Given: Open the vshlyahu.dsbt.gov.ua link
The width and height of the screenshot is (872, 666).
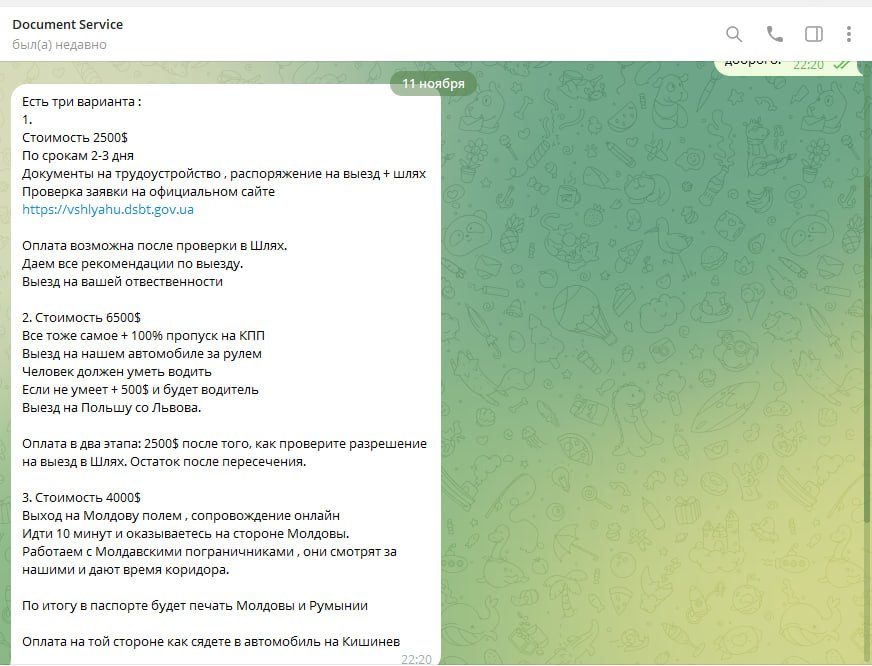Looking at the screenshot, I should [108, 210].
